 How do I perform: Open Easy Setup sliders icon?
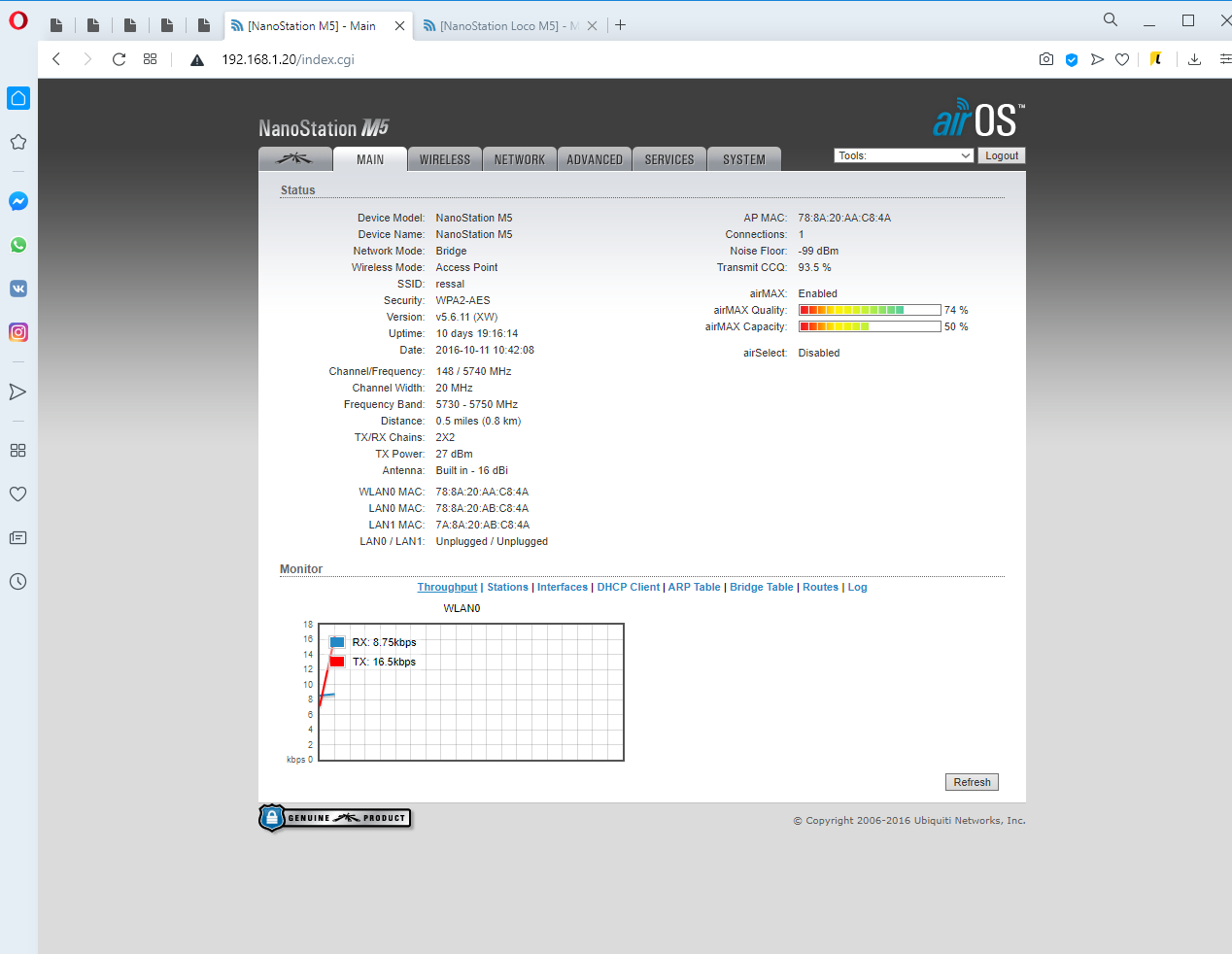(1225, 59)
